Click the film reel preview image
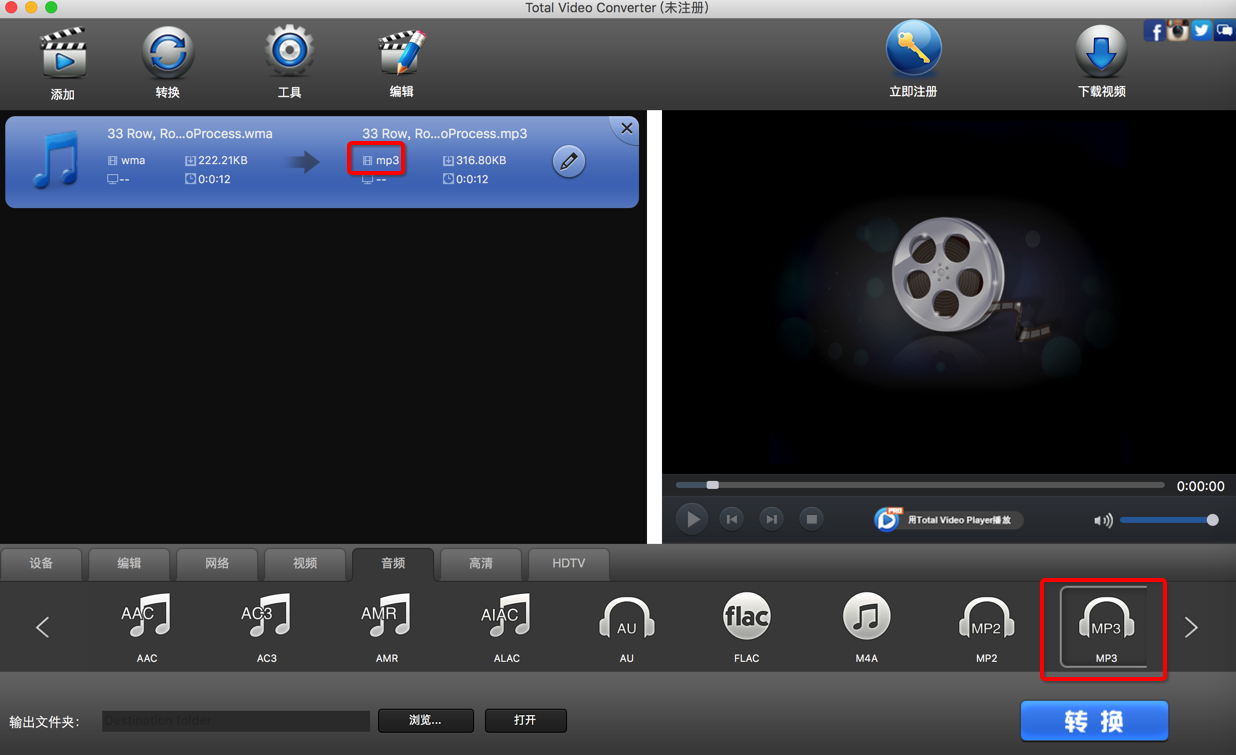Viewport: 1236px width, 755px height. click(x=949, y=278)
